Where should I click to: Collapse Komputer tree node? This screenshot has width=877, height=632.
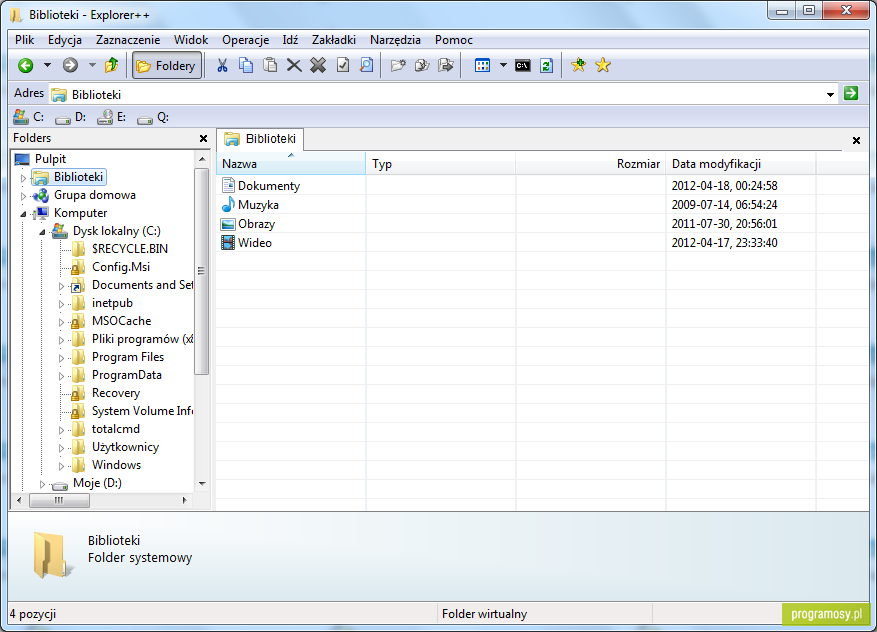click(23, 214)
